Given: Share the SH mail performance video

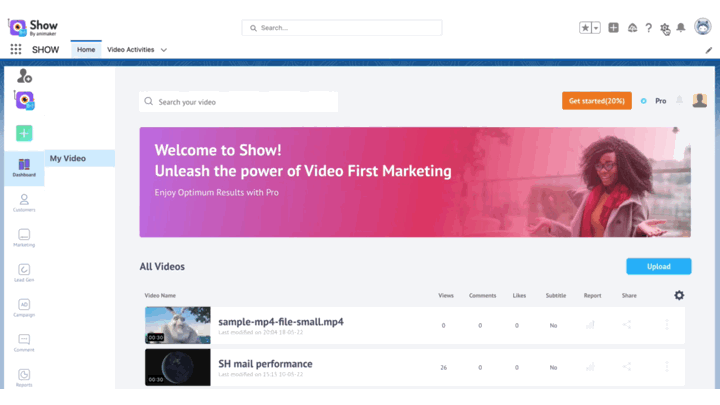Looking at the screenshot, I should [x=627, y=366].
